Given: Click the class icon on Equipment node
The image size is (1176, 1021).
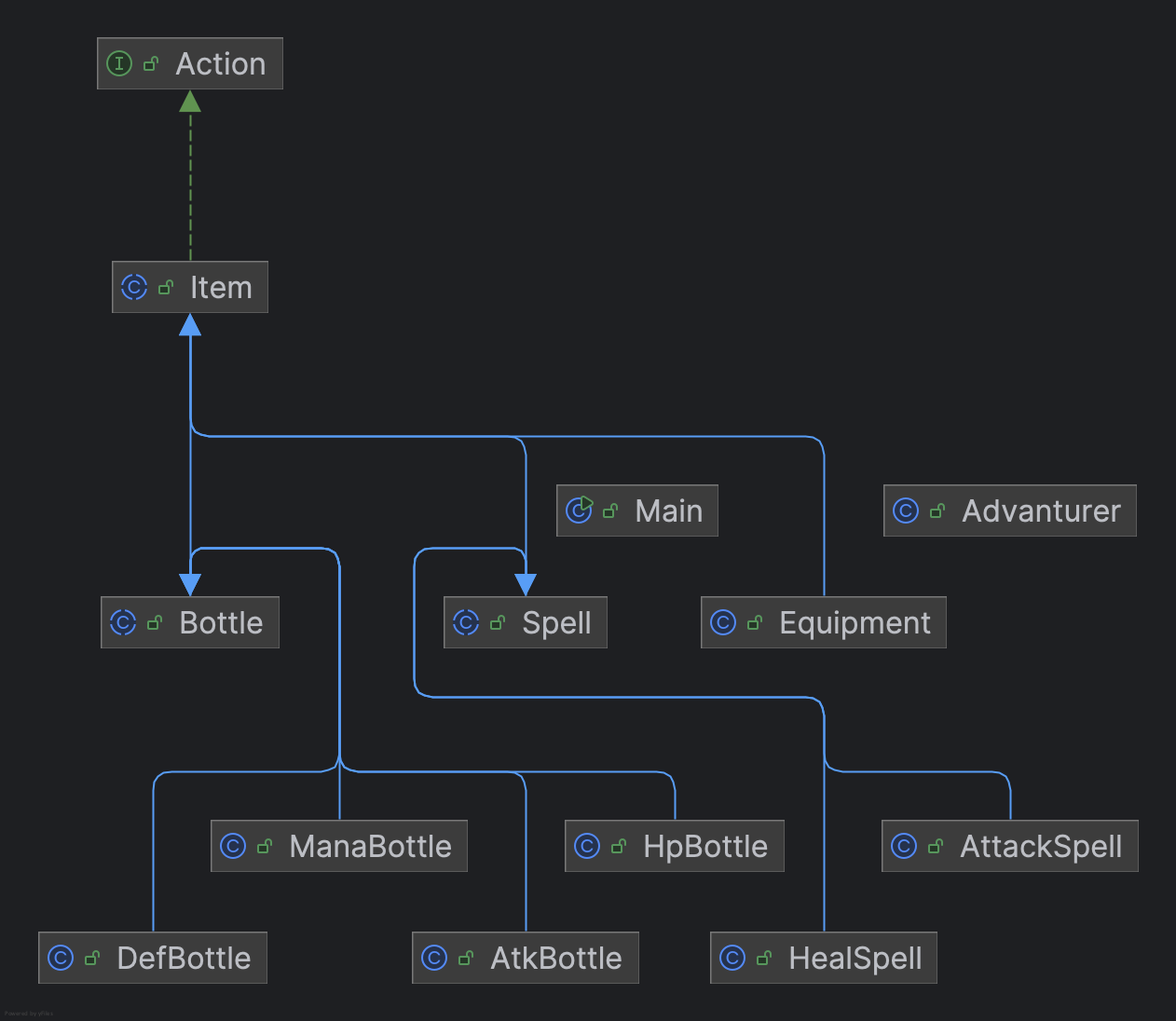Looking at the screenshot, I should click(723, 622).
